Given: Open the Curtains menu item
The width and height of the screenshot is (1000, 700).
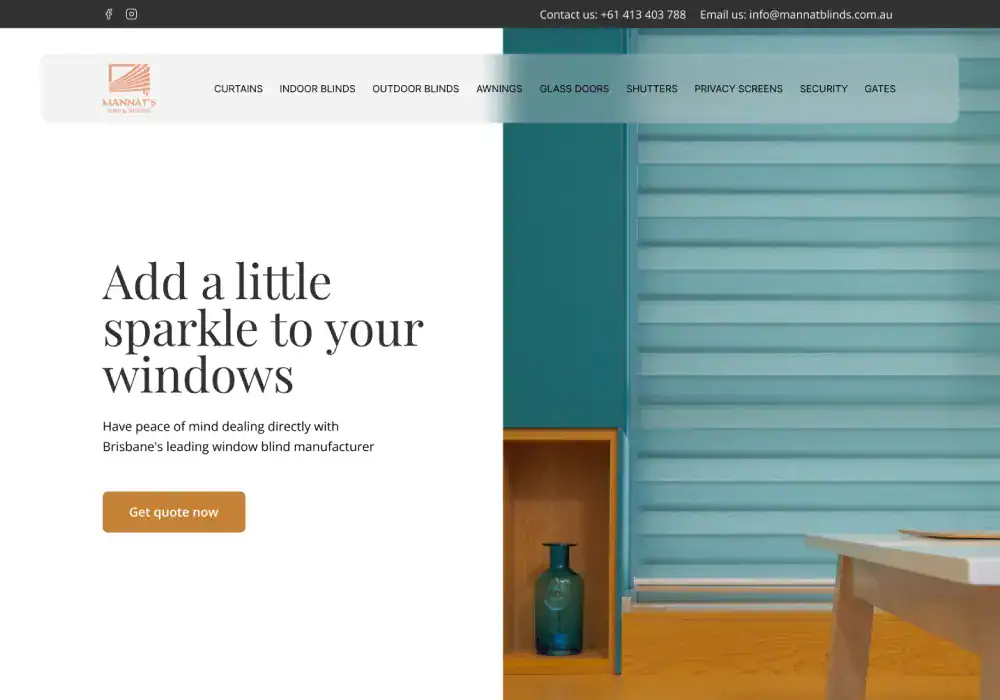Looking at the screenshot, I should (238, 89).
